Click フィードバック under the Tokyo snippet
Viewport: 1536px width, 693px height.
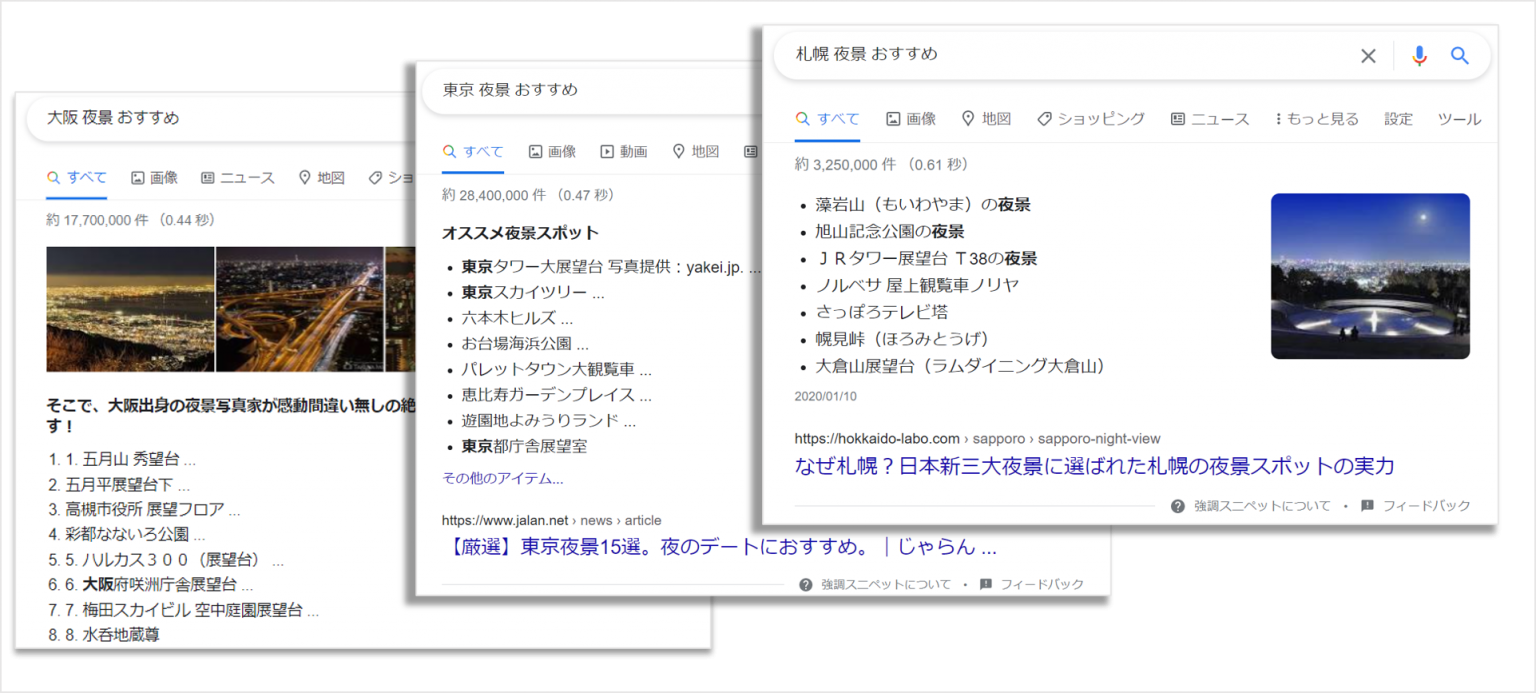pyautogui.click(x=1043, y=584)
